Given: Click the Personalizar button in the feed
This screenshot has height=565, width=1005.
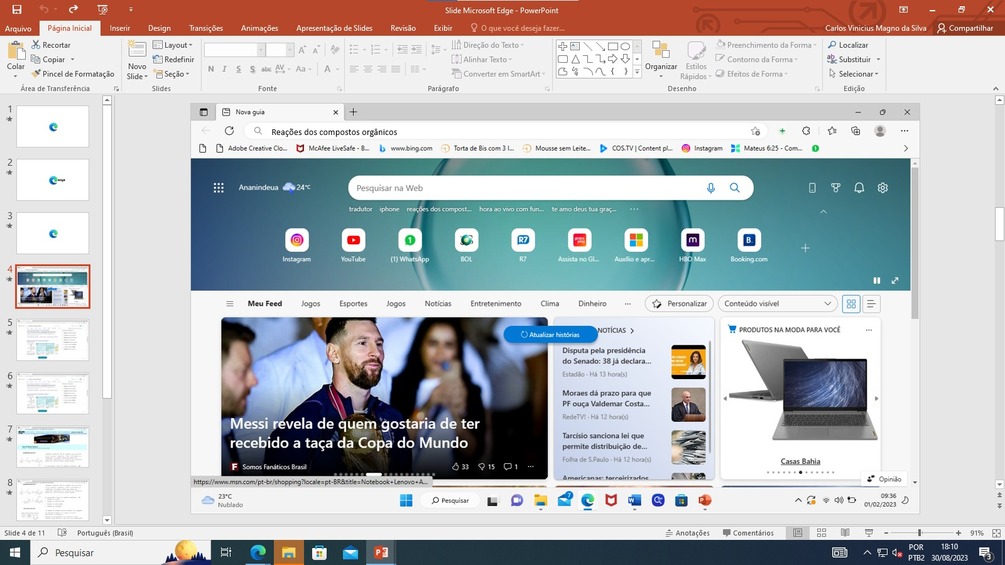Looking at the screenshot, I should point(680,304).
